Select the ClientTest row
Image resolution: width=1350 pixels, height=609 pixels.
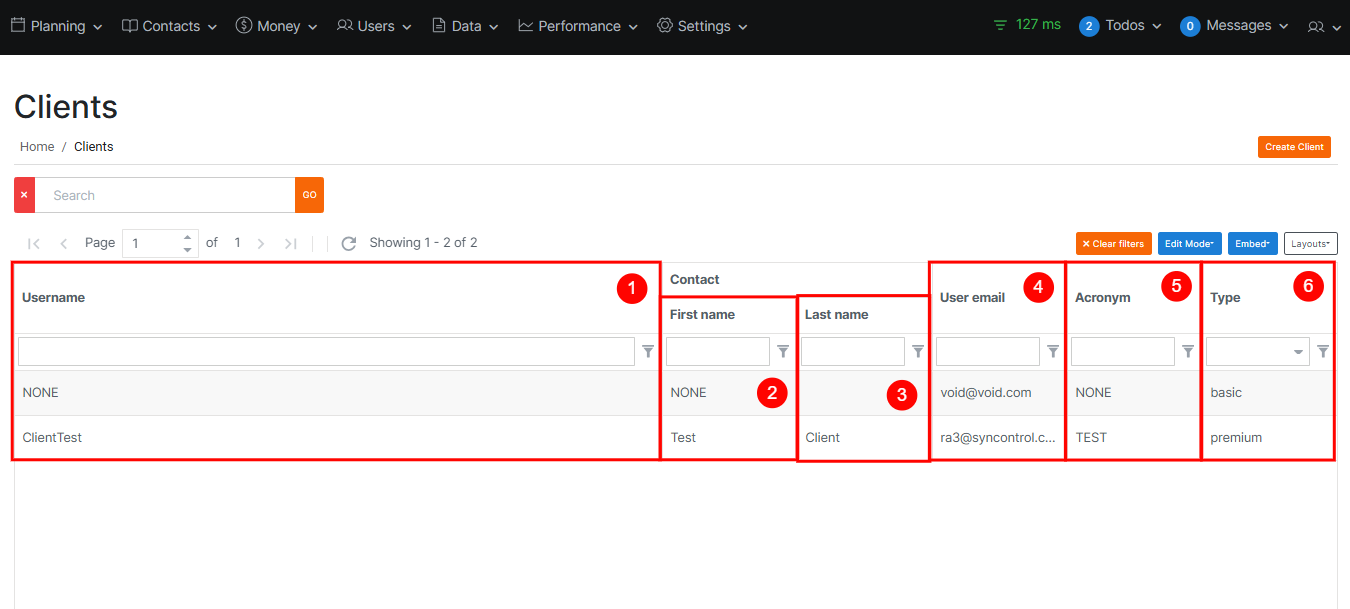click(x=52, y=437)
